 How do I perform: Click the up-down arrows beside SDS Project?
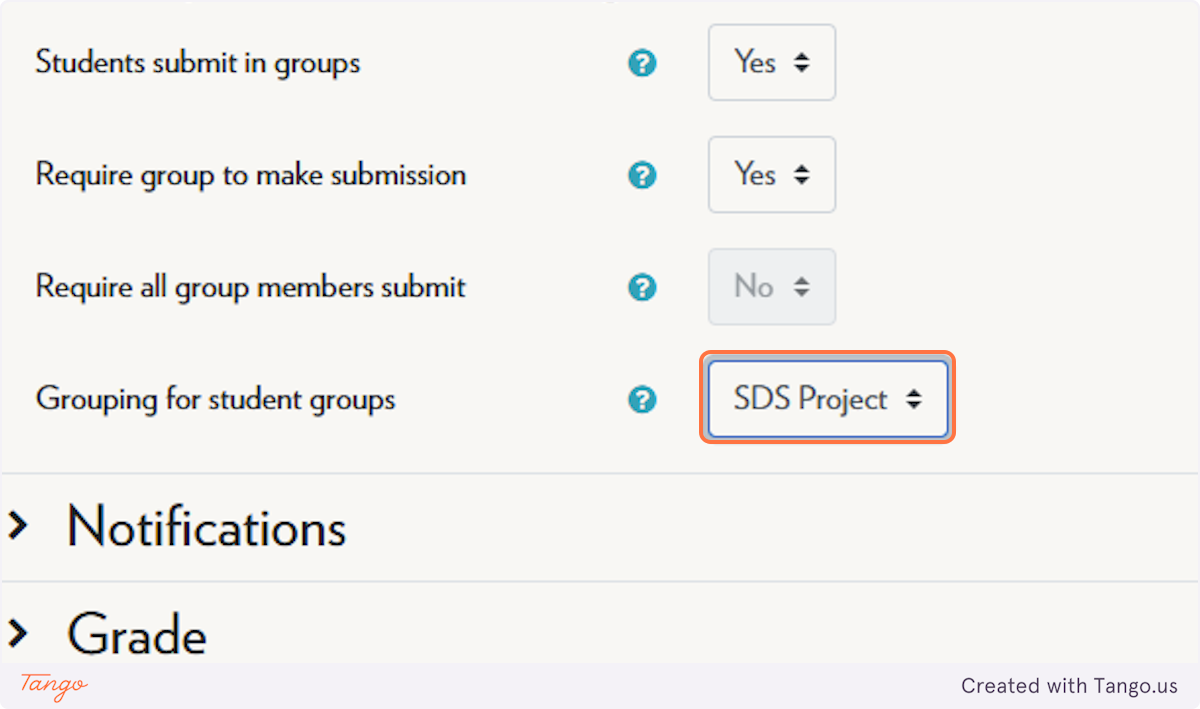(913, 400)
